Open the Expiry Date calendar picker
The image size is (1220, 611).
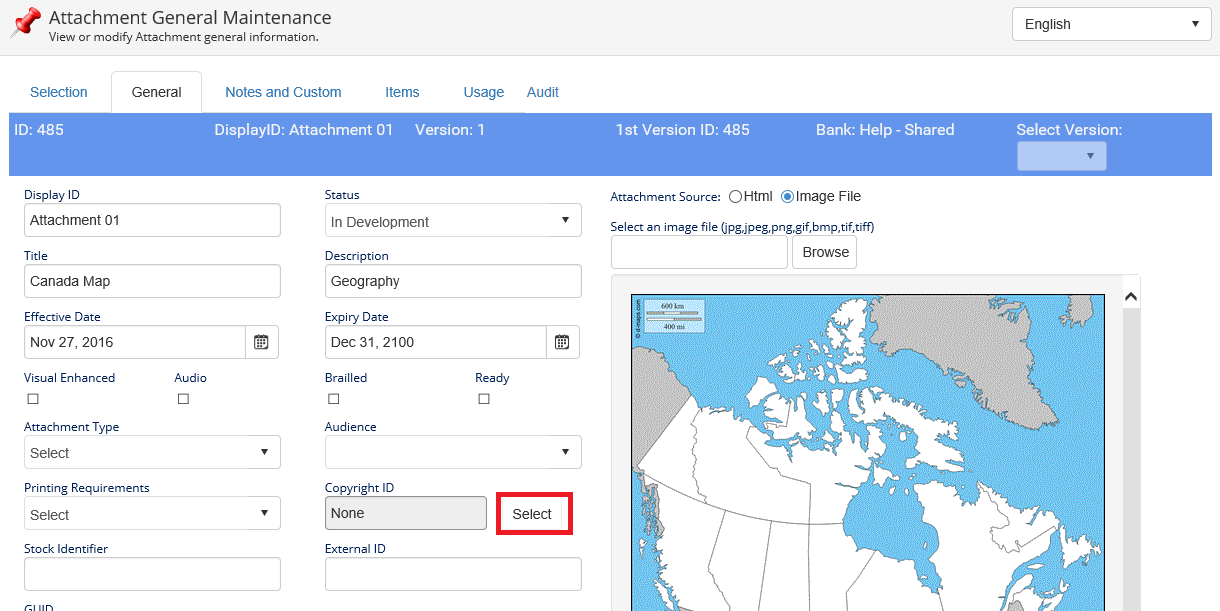pos(562,342)
